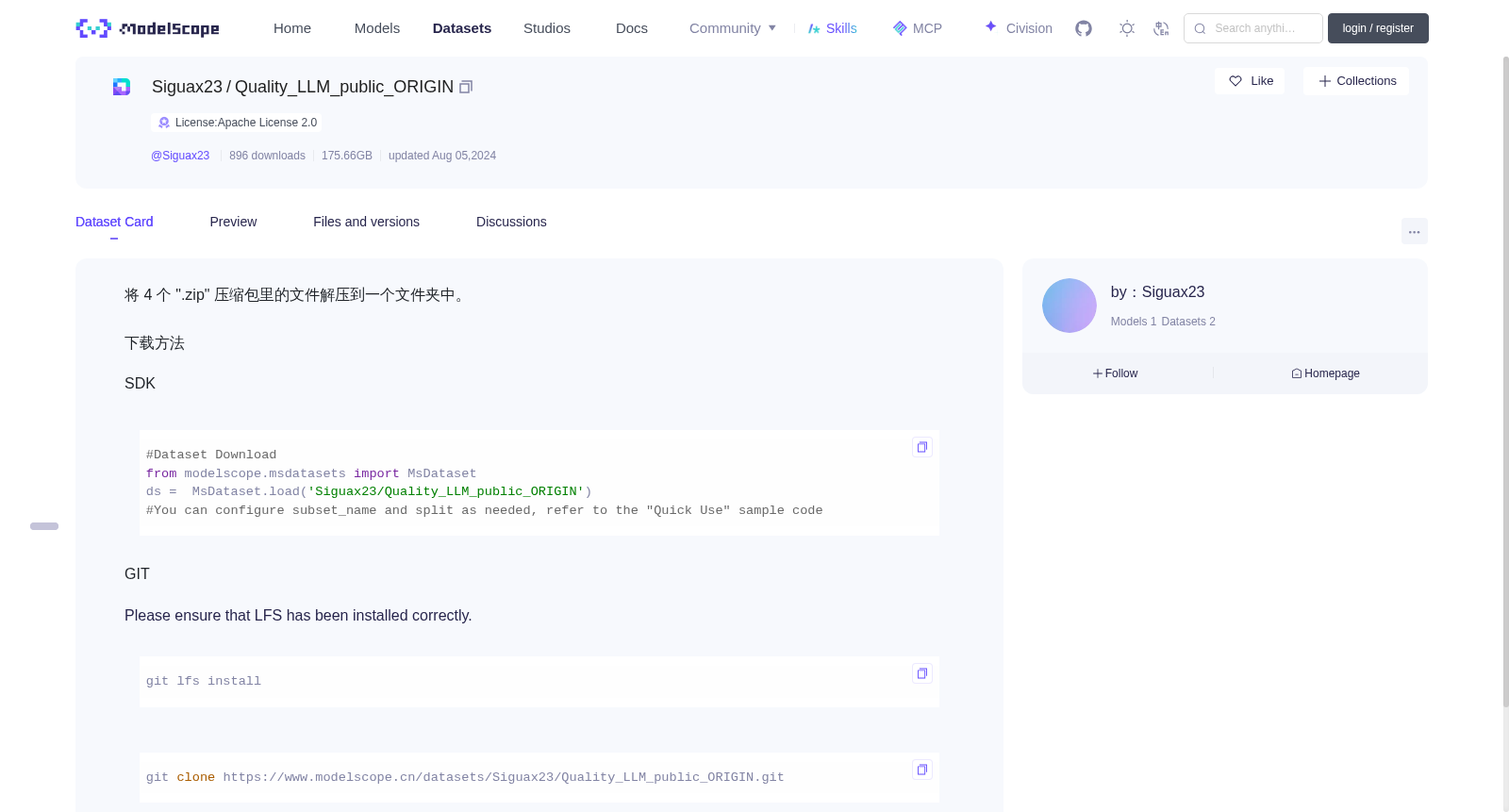Click the left-edge sidebar handle
This screenshot has width=1509, height=812.
pos(44,526)
